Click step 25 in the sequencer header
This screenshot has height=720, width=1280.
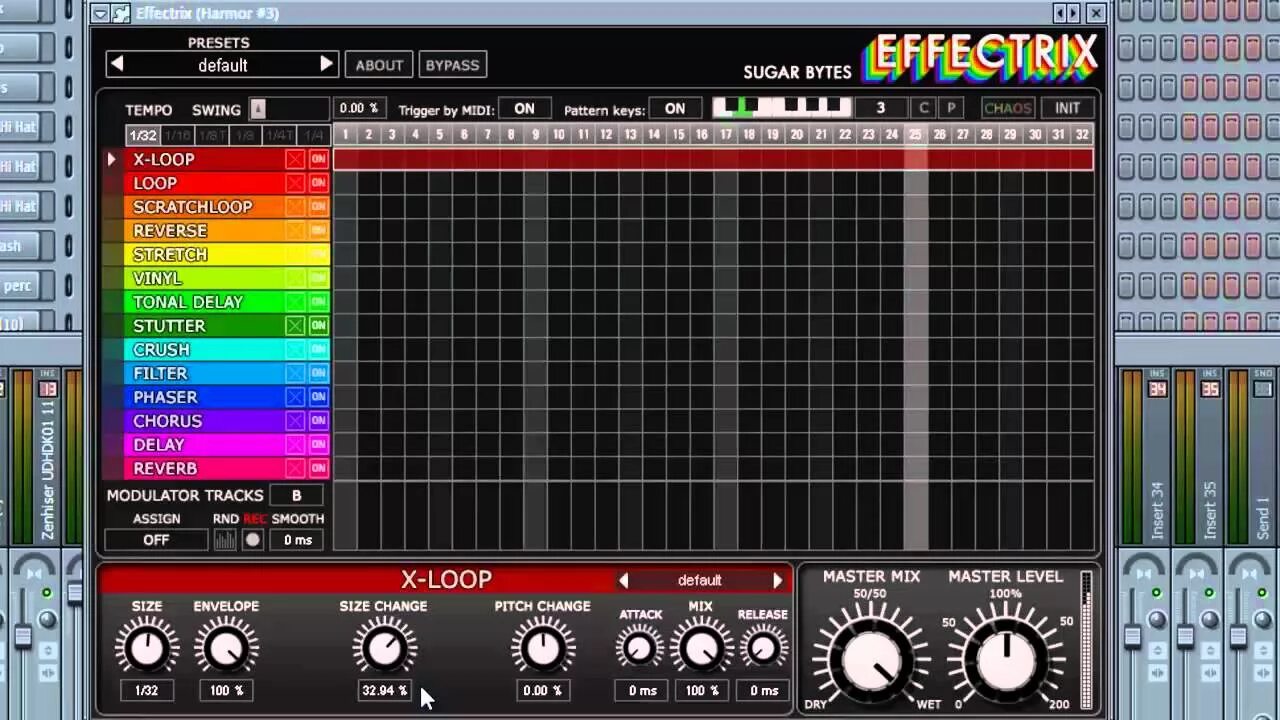[915, 134]
